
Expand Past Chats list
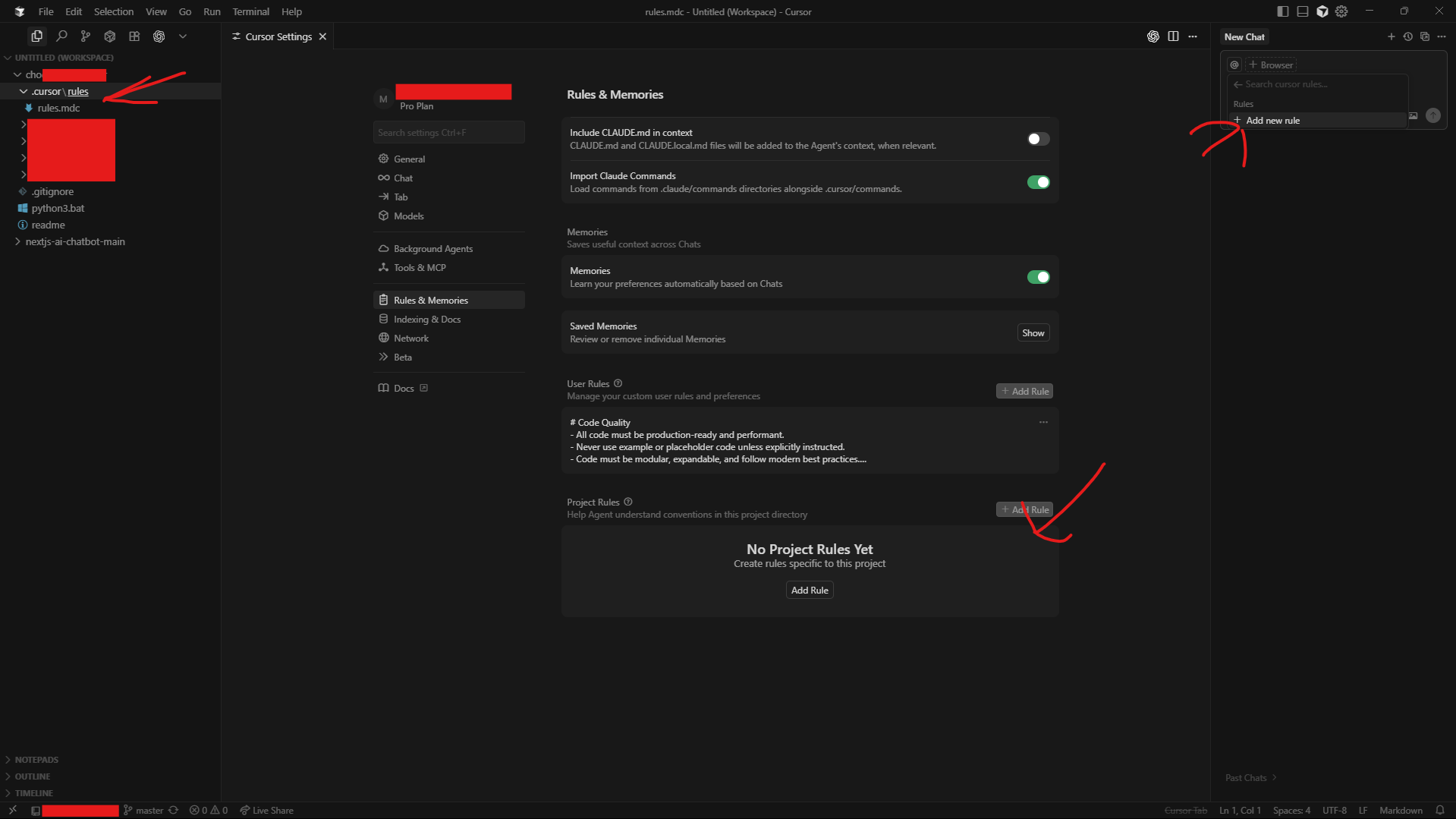click(x=1251, y=777)
